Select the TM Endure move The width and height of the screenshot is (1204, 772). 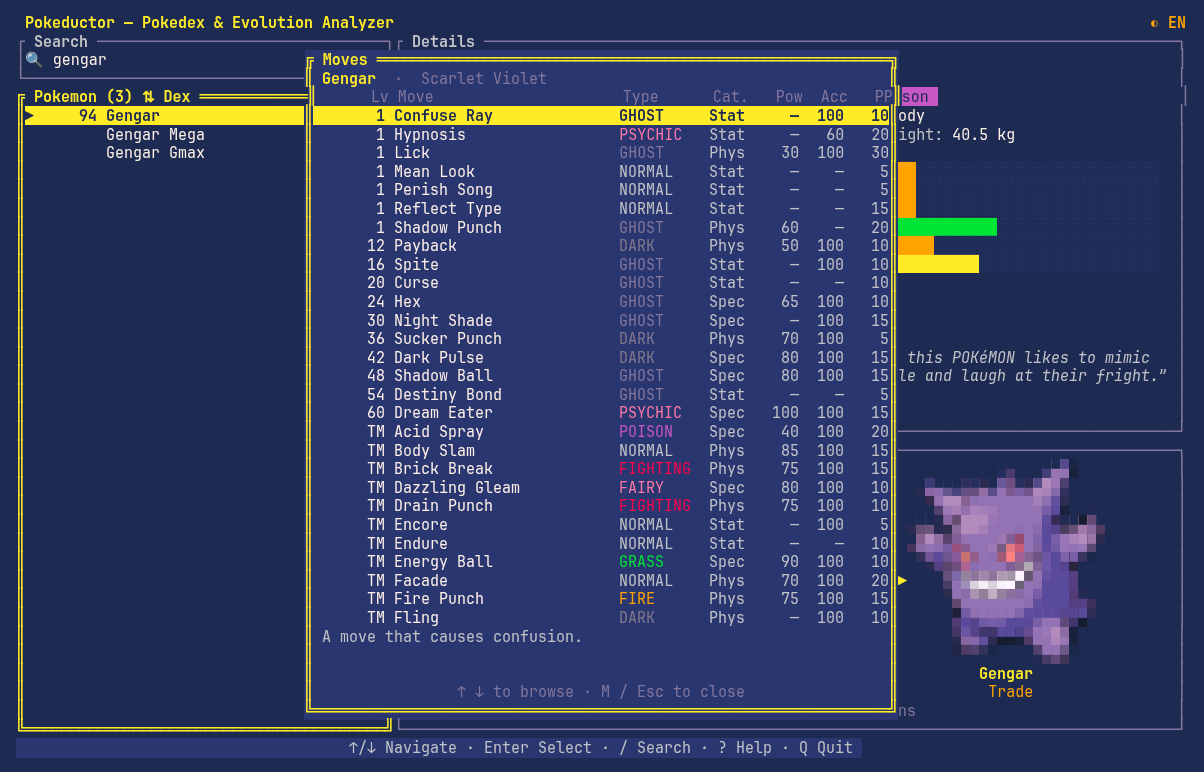coord(602,543)
